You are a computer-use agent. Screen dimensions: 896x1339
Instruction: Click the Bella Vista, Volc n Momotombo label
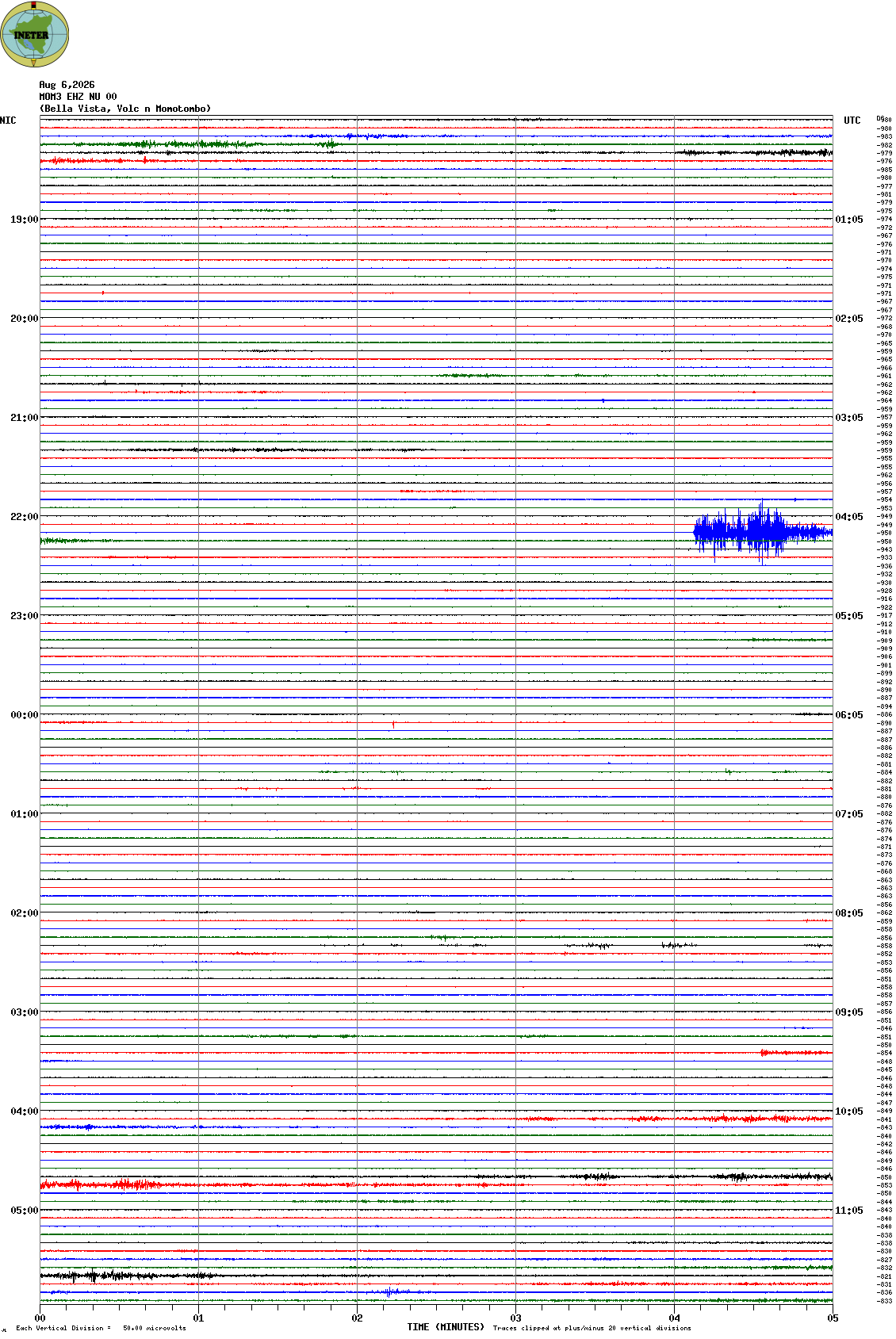(x=125, y=109)
